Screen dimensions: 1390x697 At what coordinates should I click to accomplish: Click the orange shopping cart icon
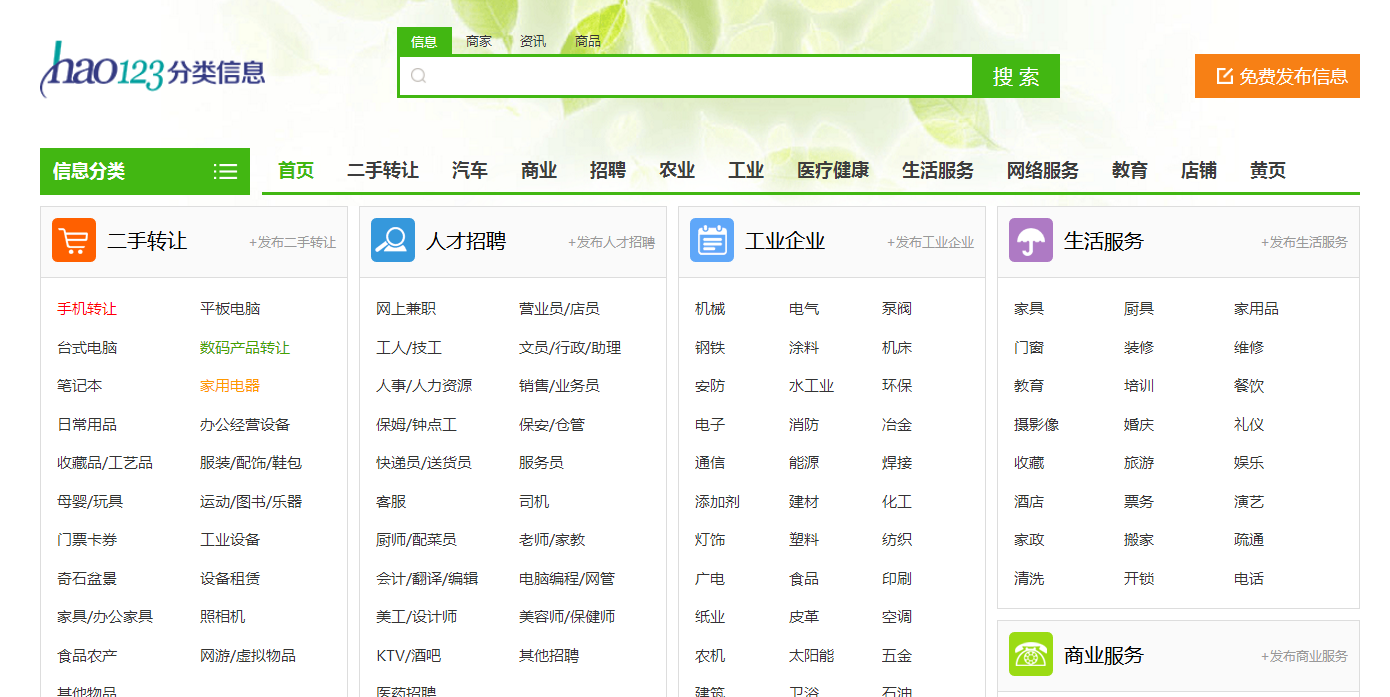pyautogui.click(x=74, y=240)
